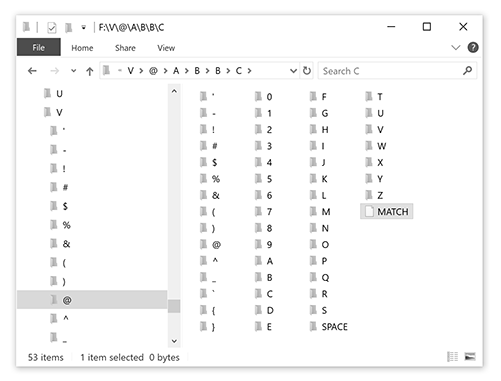Open the View ribbon tab
501x381 pixels.
pyautogui.click(x=166, y=48)
